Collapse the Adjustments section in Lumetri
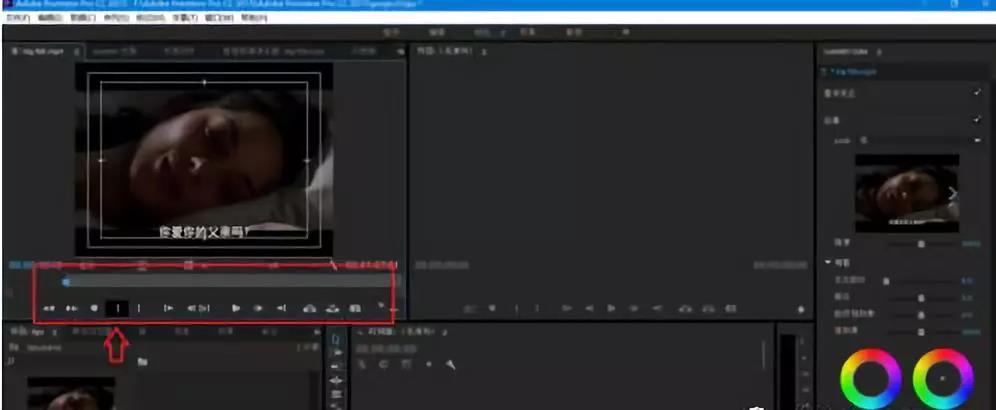The height and width of the screenshot is (410, 996). [x=828, y=263]
